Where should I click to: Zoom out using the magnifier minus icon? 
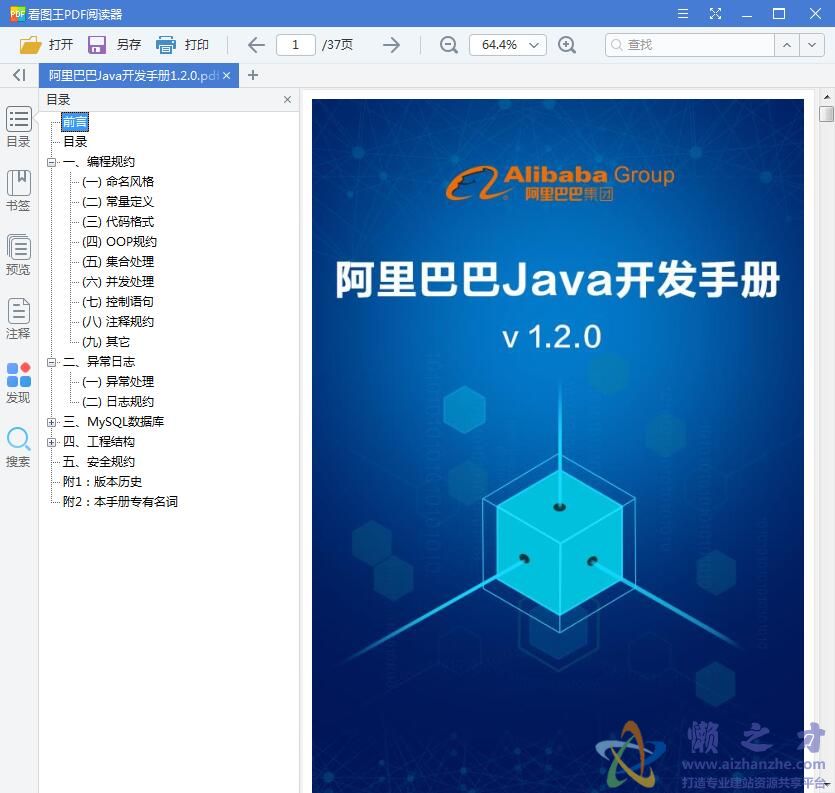coord(447,45)
